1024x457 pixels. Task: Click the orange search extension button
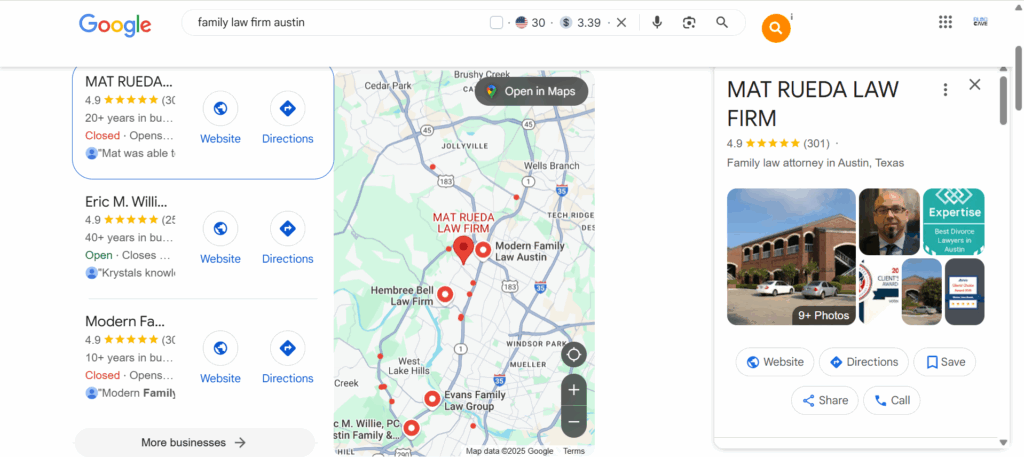776,29
